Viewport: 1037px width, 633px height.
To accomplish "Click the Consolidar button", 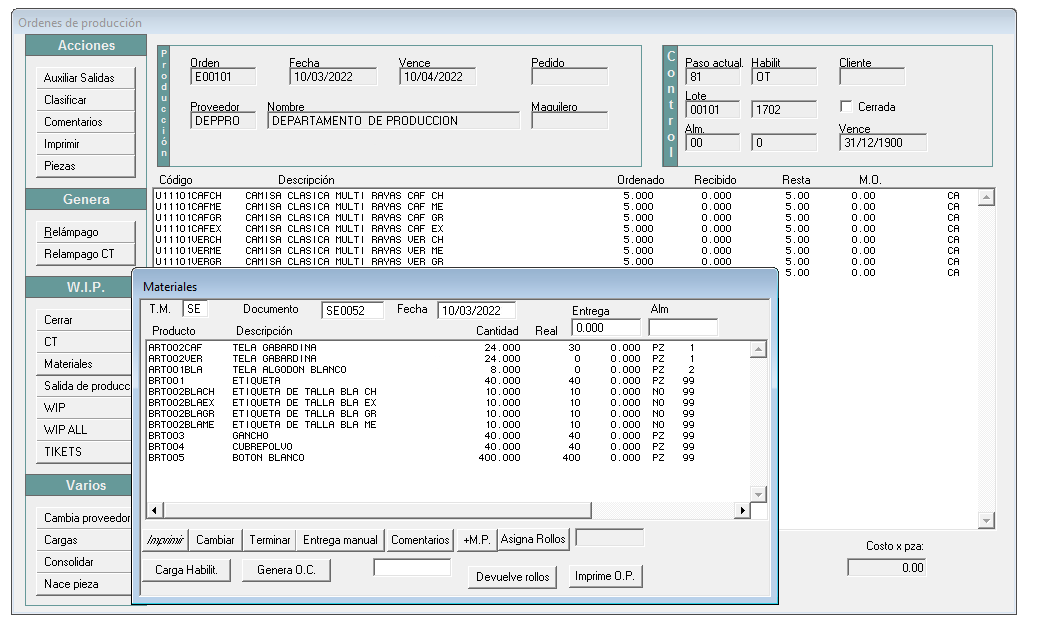I will (84, 562).
